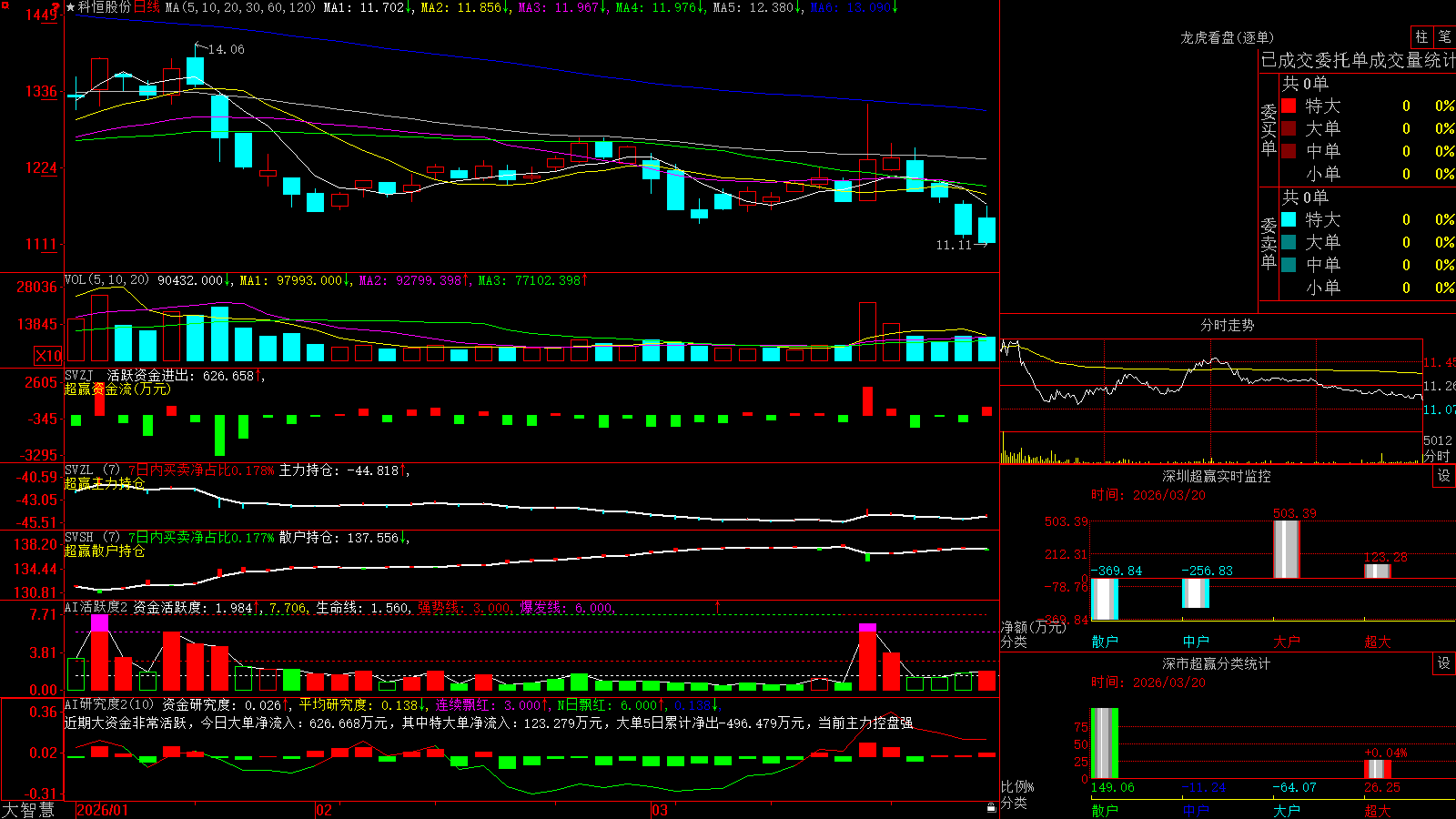Click the MA(5,10,20,30,60,120) indicator parameters
Image resolution: width=1456 pixels, height=819 pixels.
(240, 7)
